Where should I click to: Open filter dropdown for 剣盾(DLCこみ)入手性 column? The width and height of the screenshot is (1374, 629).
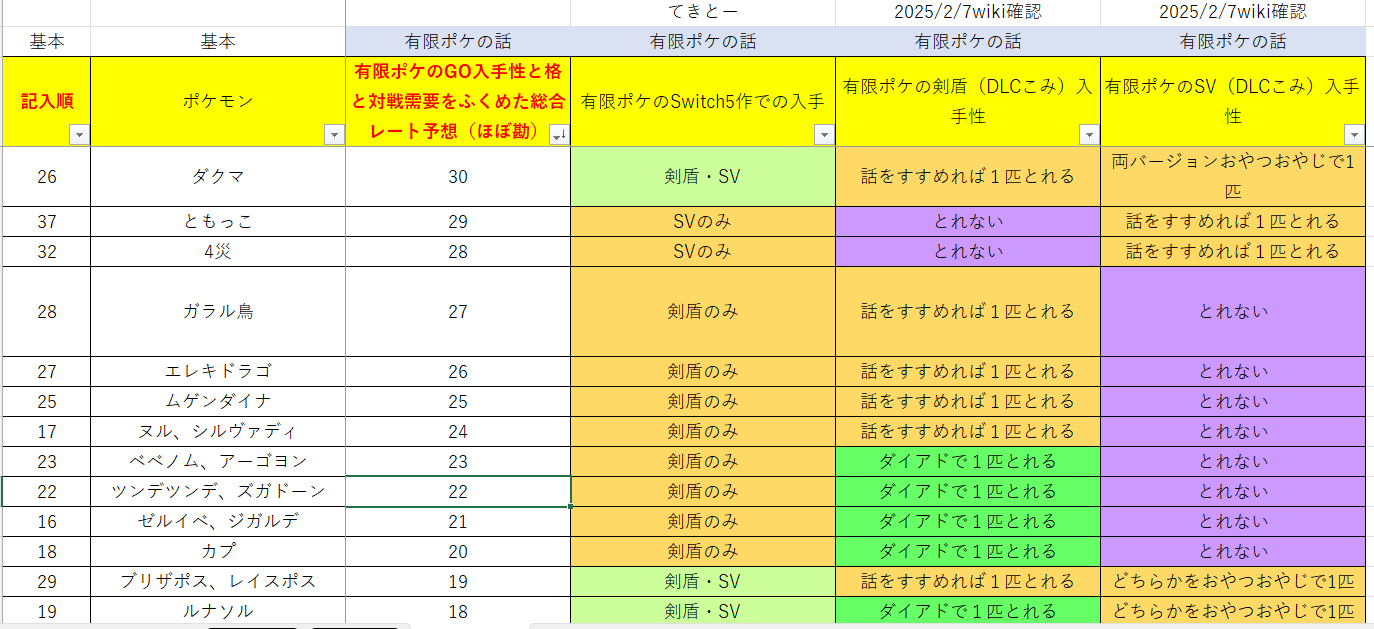(x=1089, y=135)
